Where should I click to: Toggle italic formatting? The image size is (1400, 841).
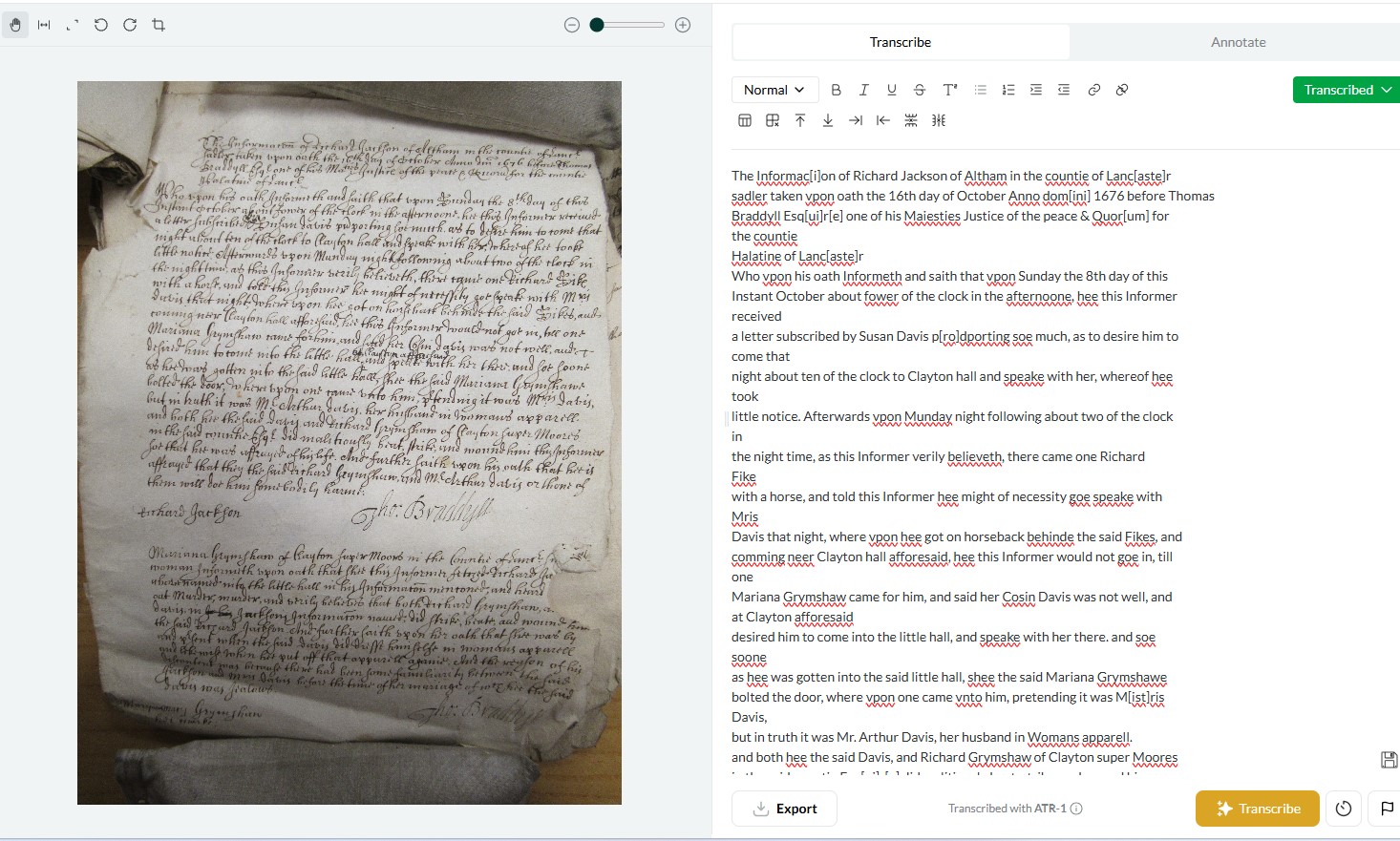863,90
